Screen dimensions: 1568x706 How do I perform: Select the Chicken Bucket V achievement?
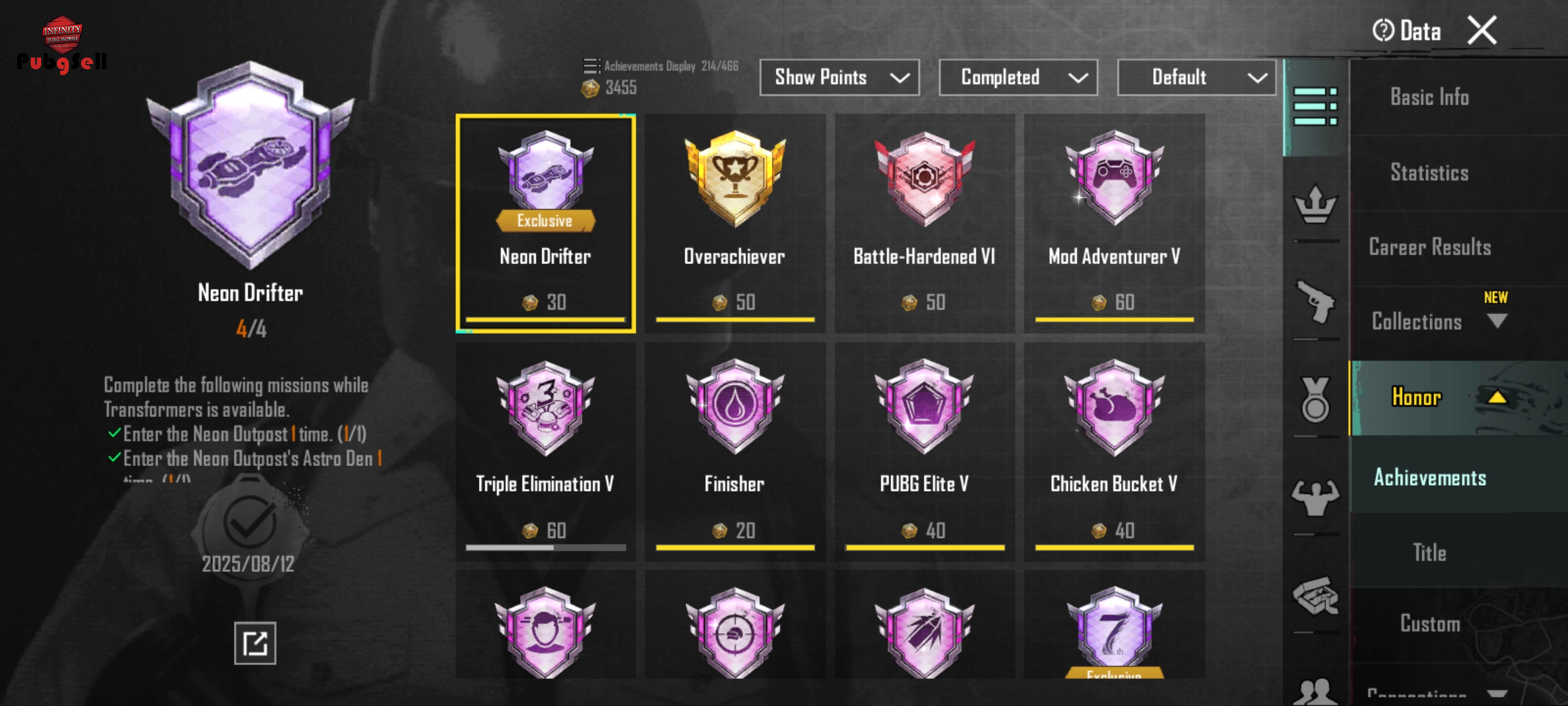tap(1115, 451)
